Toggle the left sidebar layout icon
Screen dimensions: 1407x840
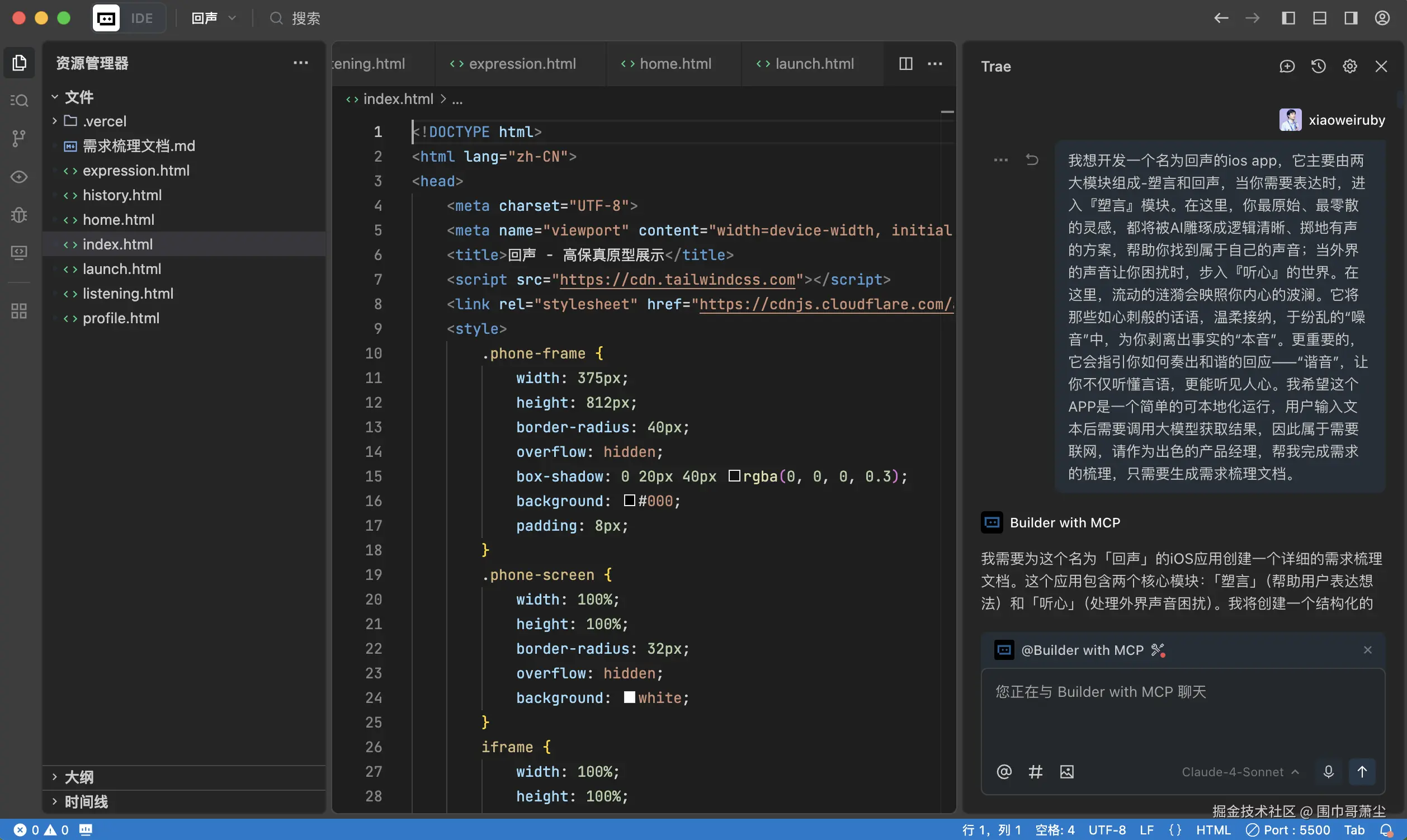[x=1288, y=18]
